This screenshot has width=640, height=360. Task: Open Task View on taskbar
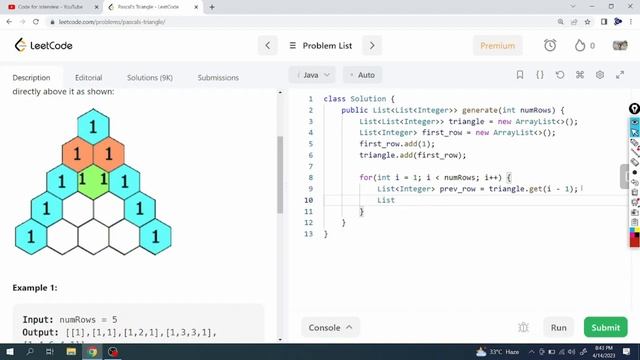pos(50,351)
